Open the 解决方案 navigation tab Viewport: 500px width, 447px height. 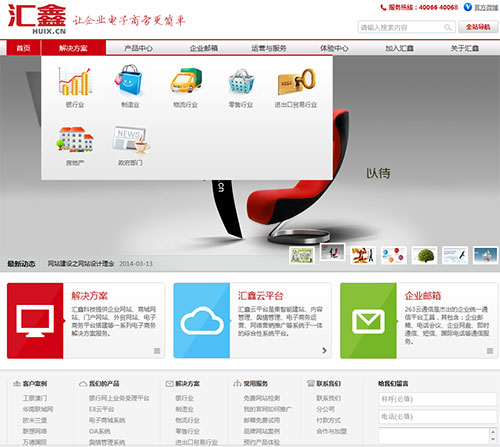coord(73,48)
